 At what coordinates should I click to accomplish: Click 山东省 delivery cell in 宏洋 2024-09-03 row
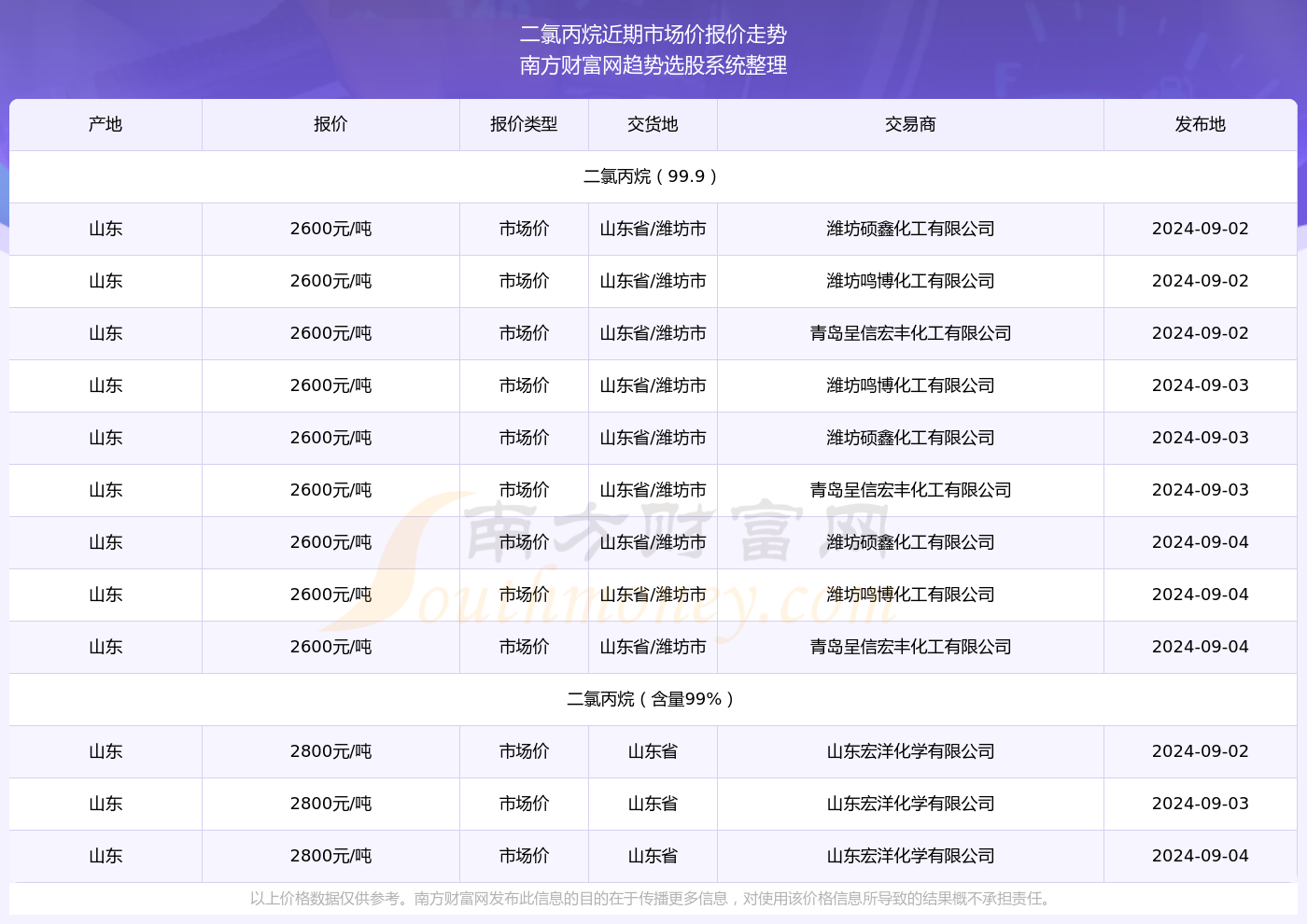point(653,804)
